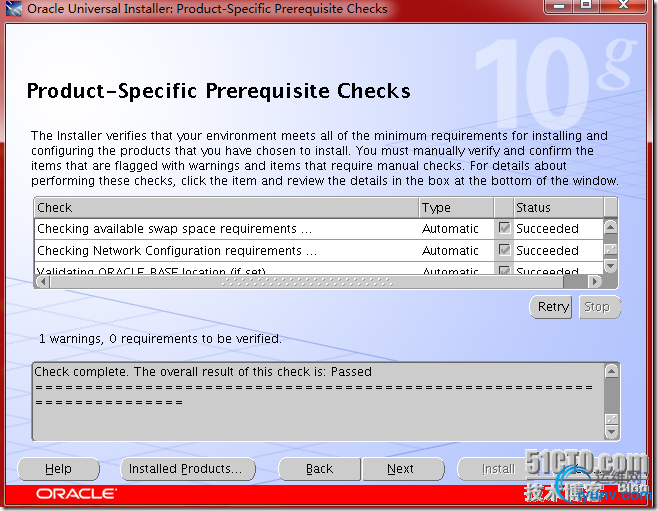Screen dimensions: 658x511
Task: Go Back to previous step
Action: [x=319, y=468]
